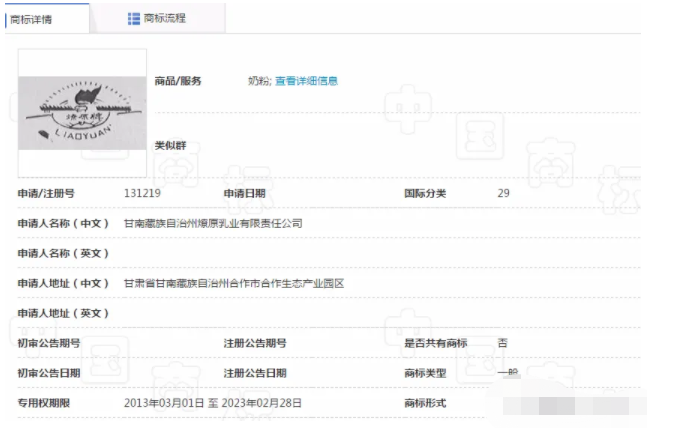
Task: Select the goods text 奶粉
Action: pyautogui.click(x=259, y=81)
